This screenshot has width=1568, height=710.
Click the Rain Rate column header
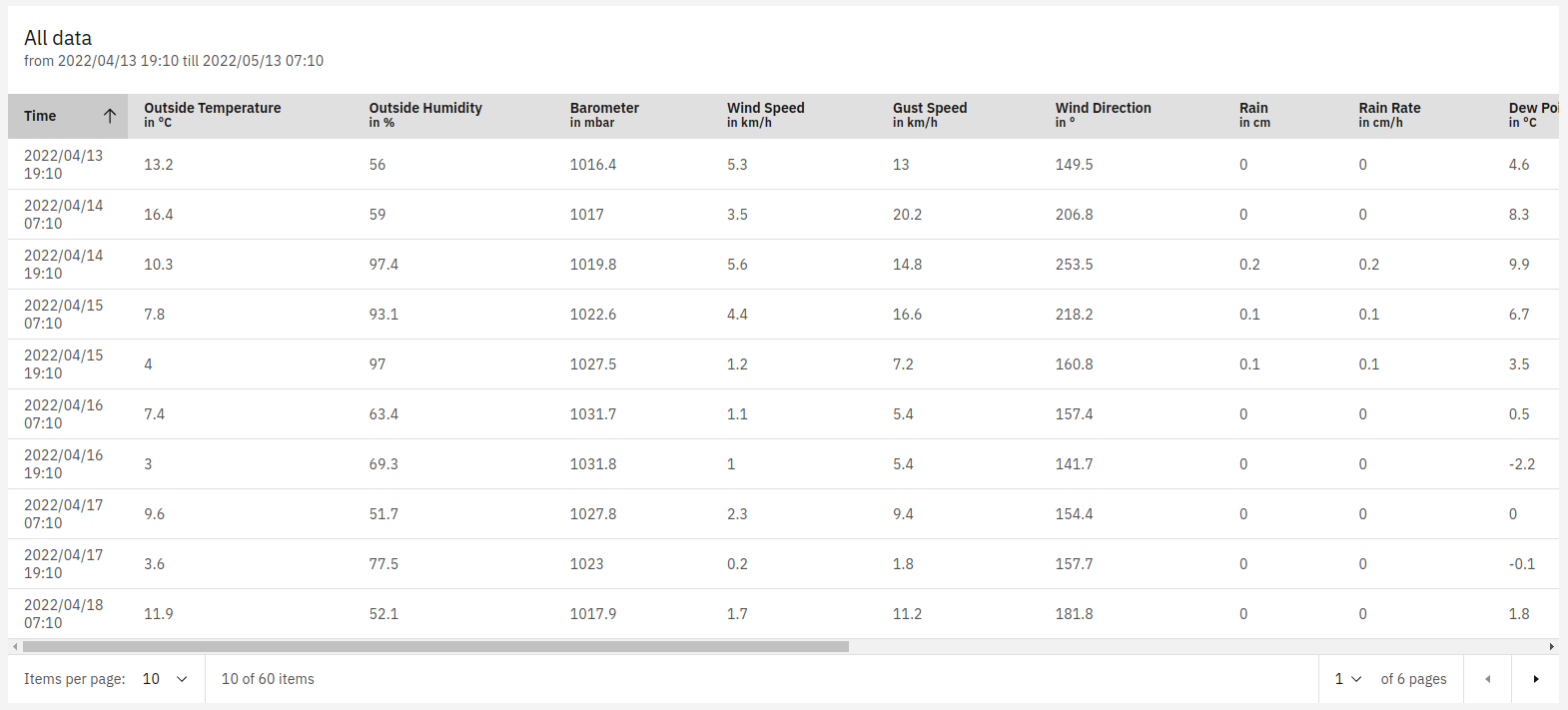pos(1389,115)
